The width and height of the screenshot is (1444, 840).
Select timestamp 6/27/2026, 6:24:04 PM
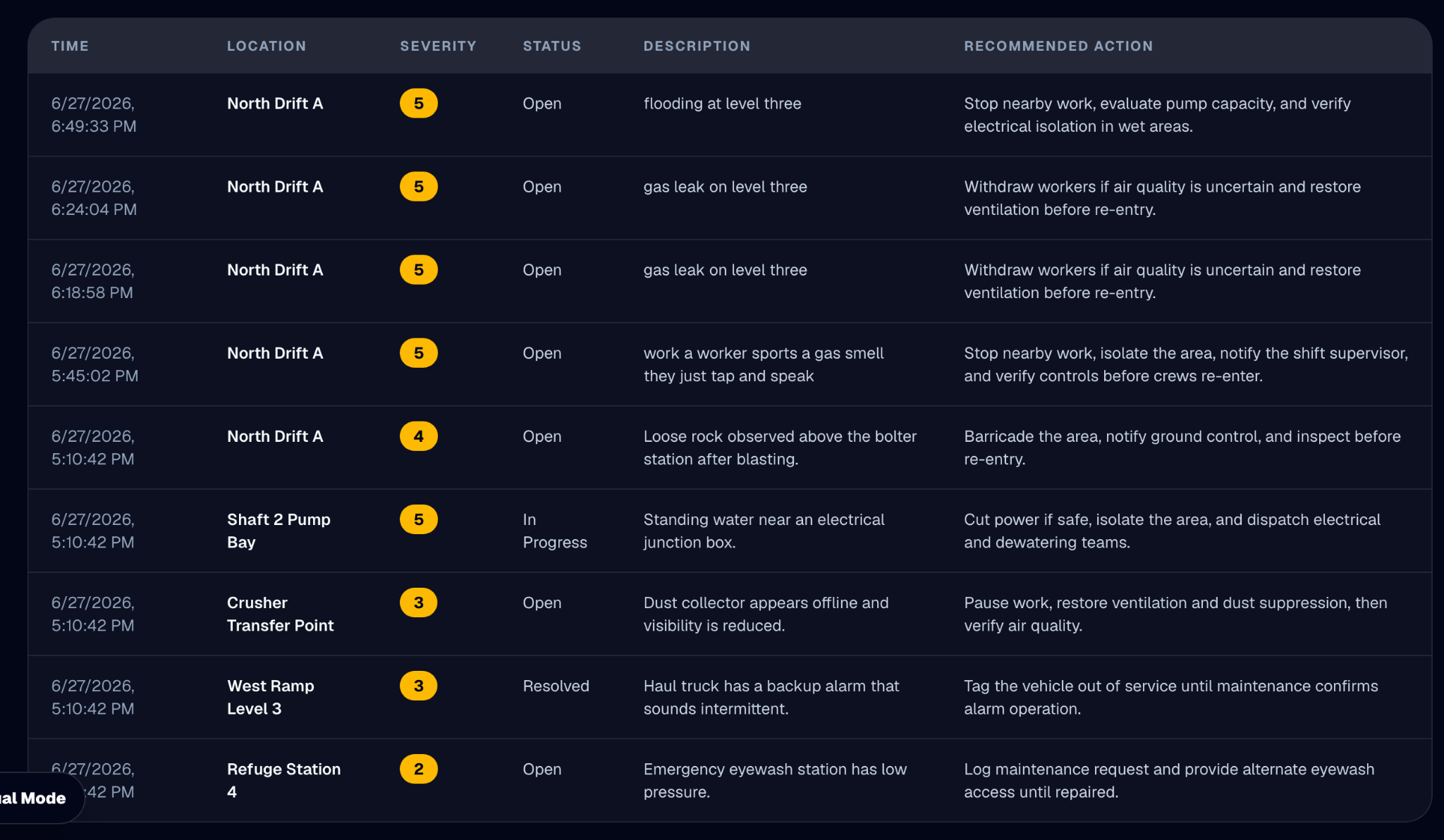tap(94, 198)
